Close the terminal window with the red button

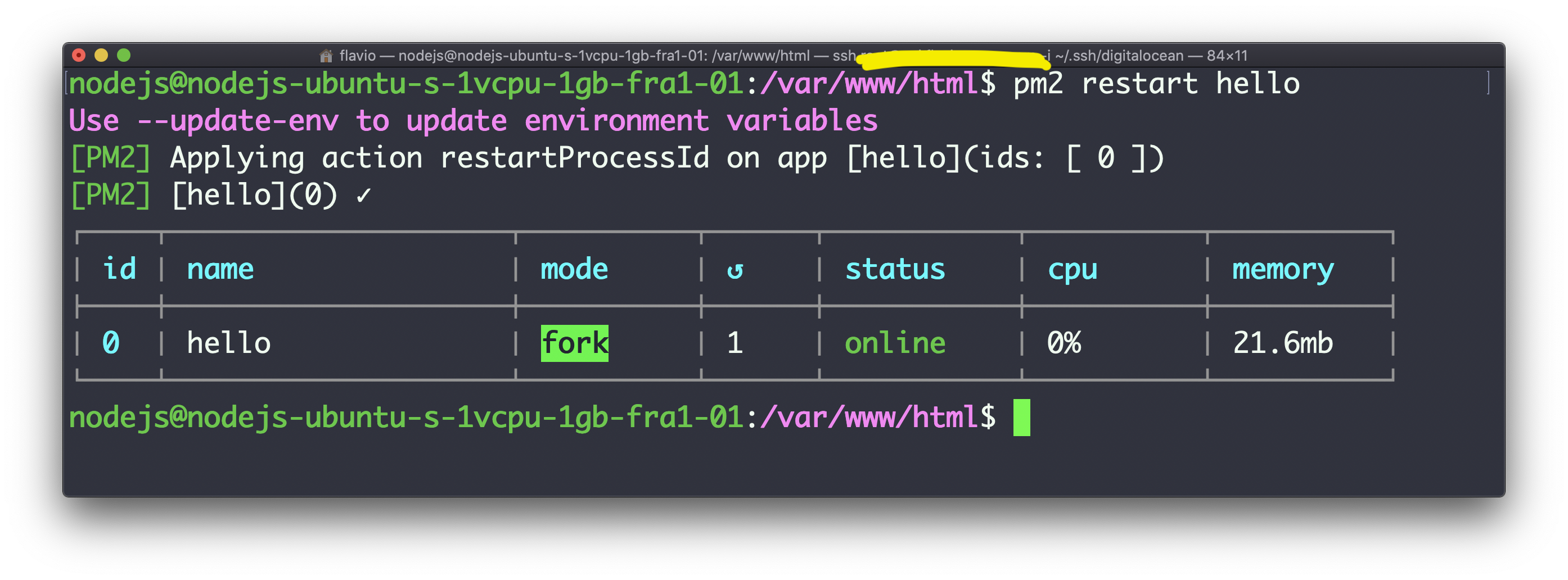click(x=79, y=55)
